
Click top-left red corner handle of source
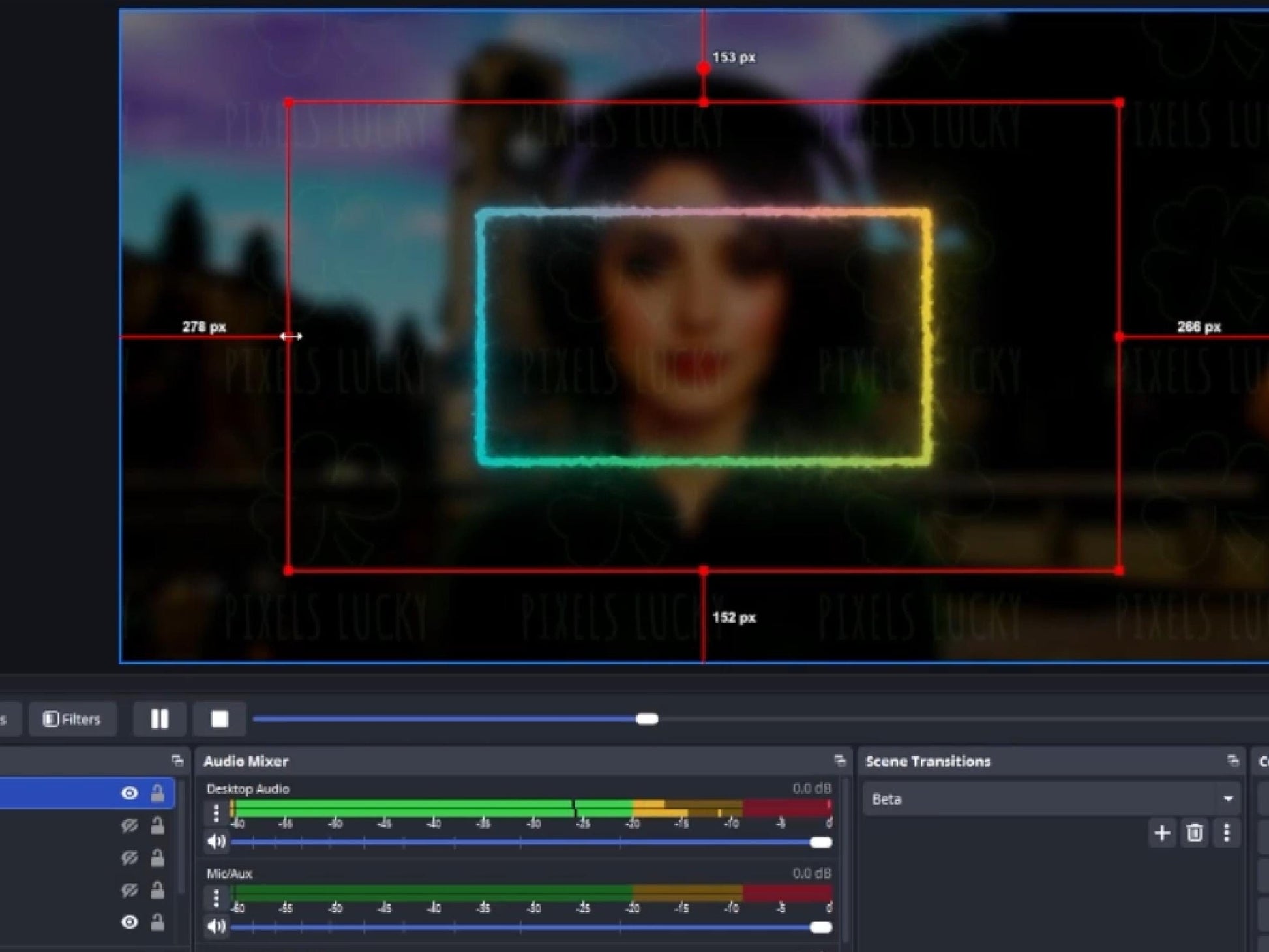click(x=289, y=102)
